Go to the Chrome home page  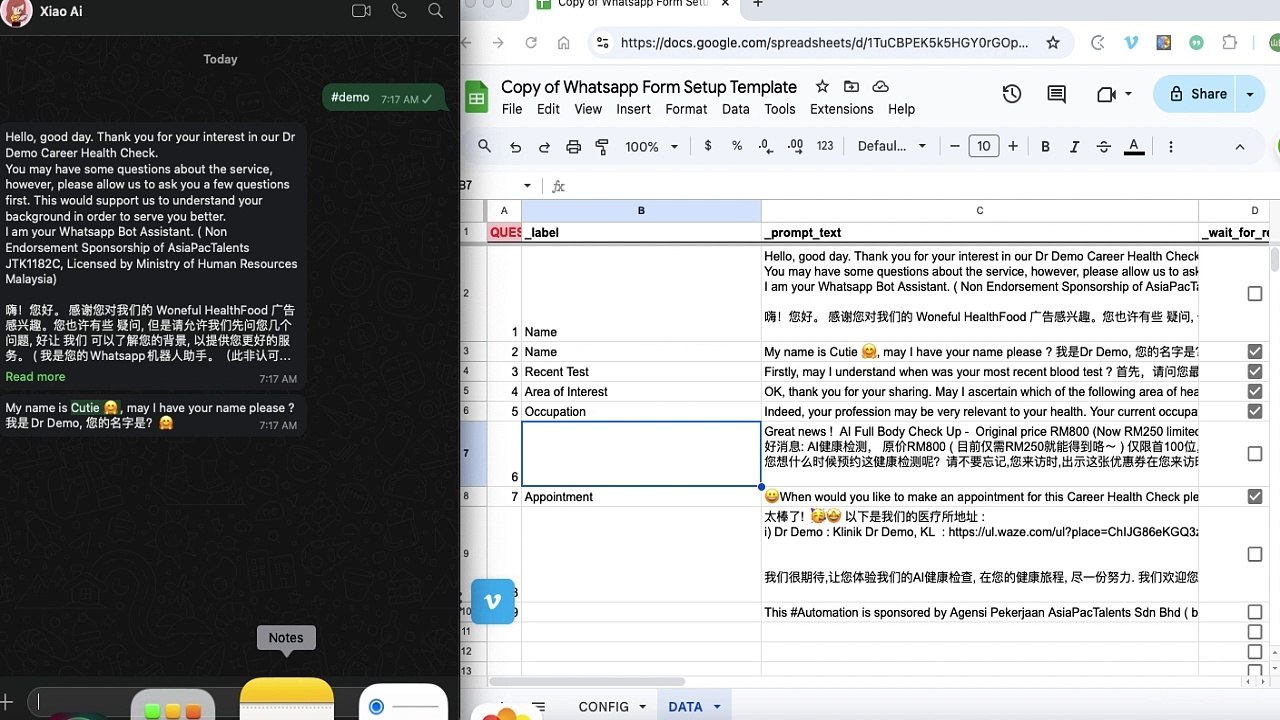[x=564, y=43]
